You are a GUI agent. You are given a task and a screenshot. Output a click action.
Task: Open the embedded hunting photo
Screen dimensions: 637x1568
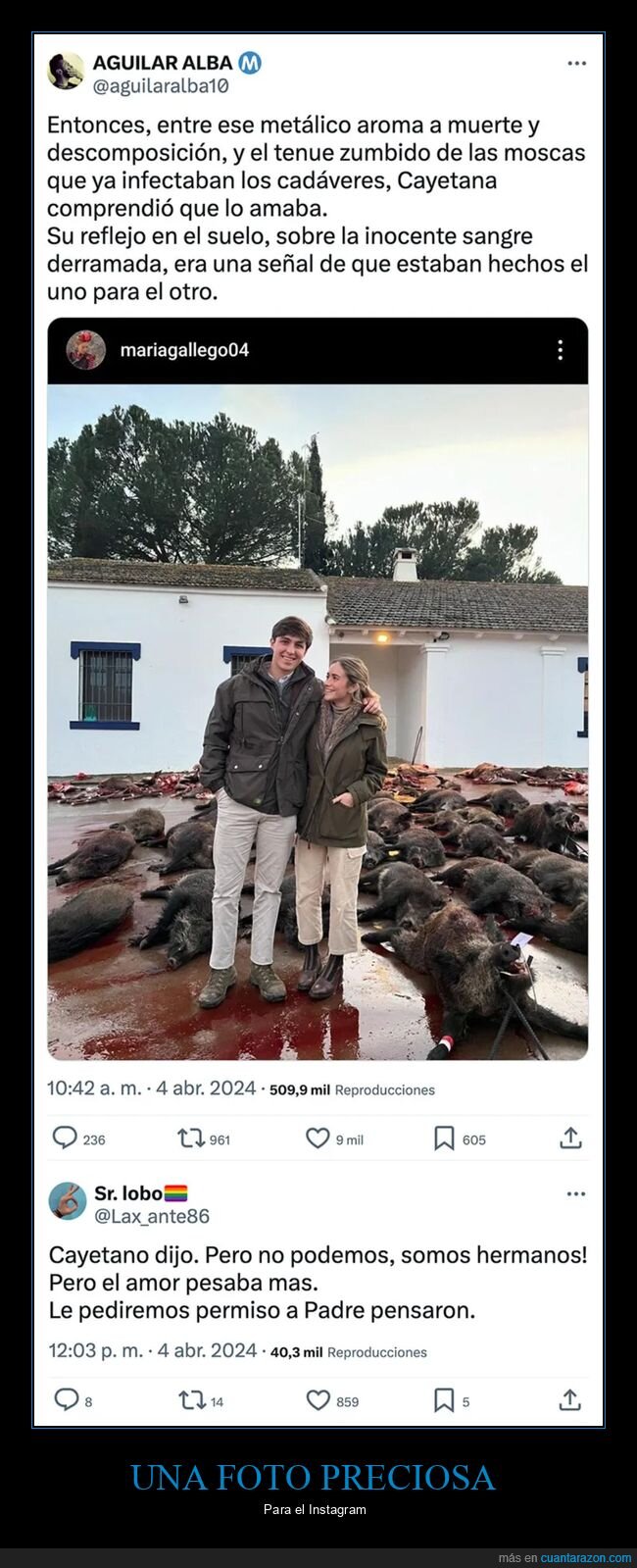point(318,722)
